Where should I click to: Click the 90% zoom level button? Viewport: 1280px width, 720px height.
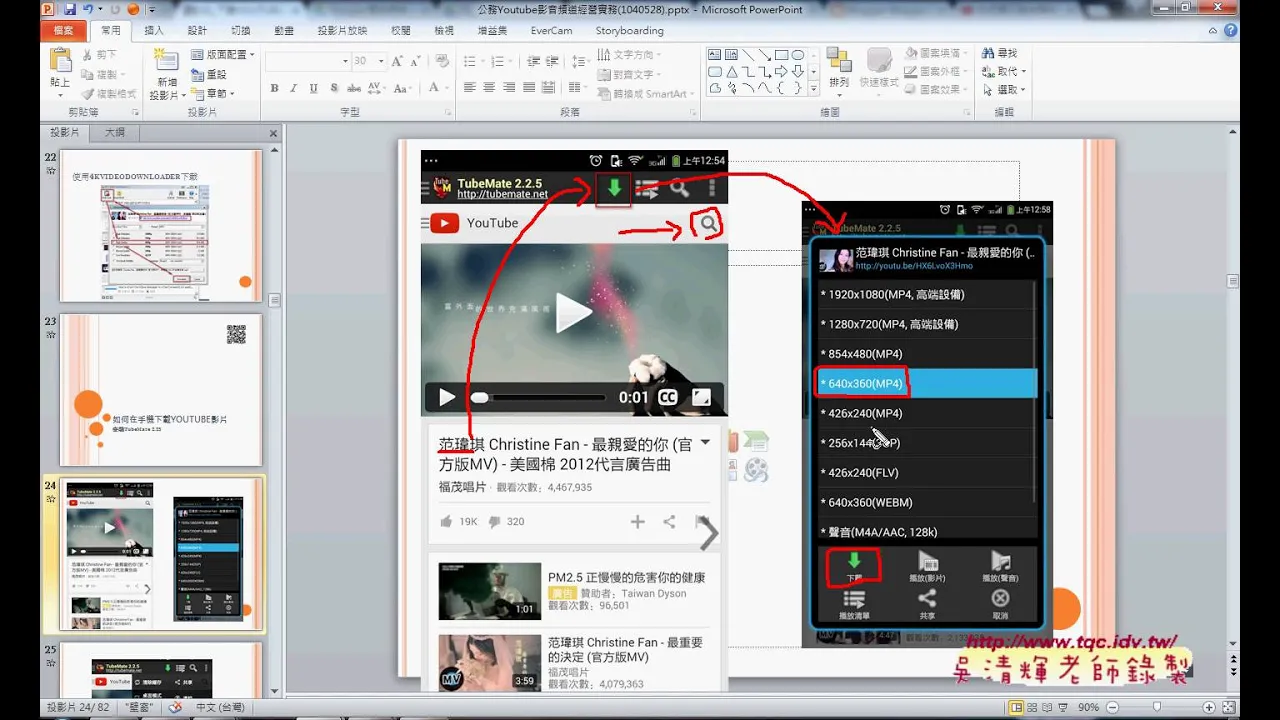[1088, 707]
